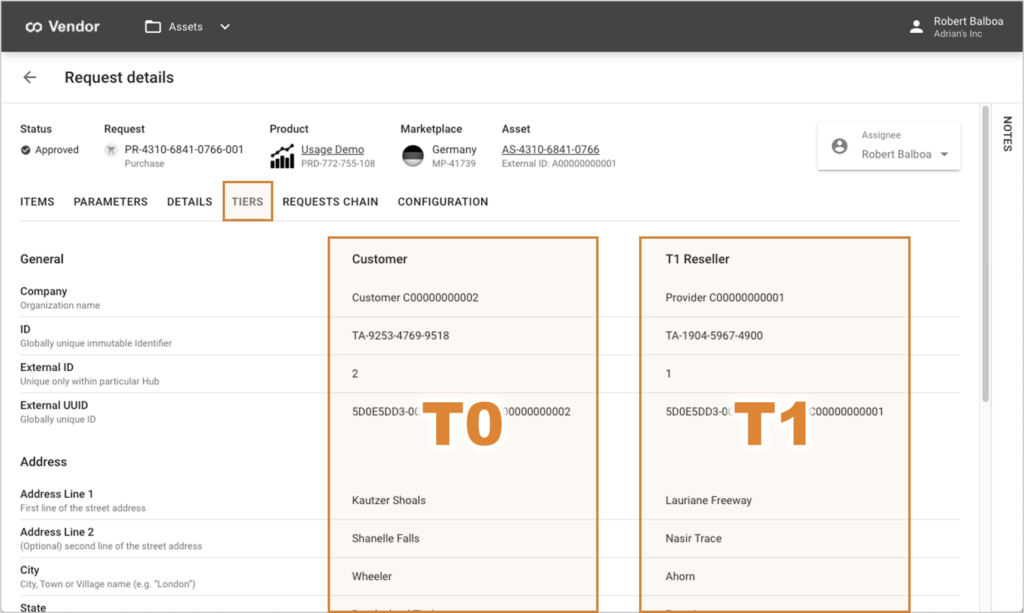1024x613 pixels.
Task: Click the Germany flag icon
Action: coord(413,156)
